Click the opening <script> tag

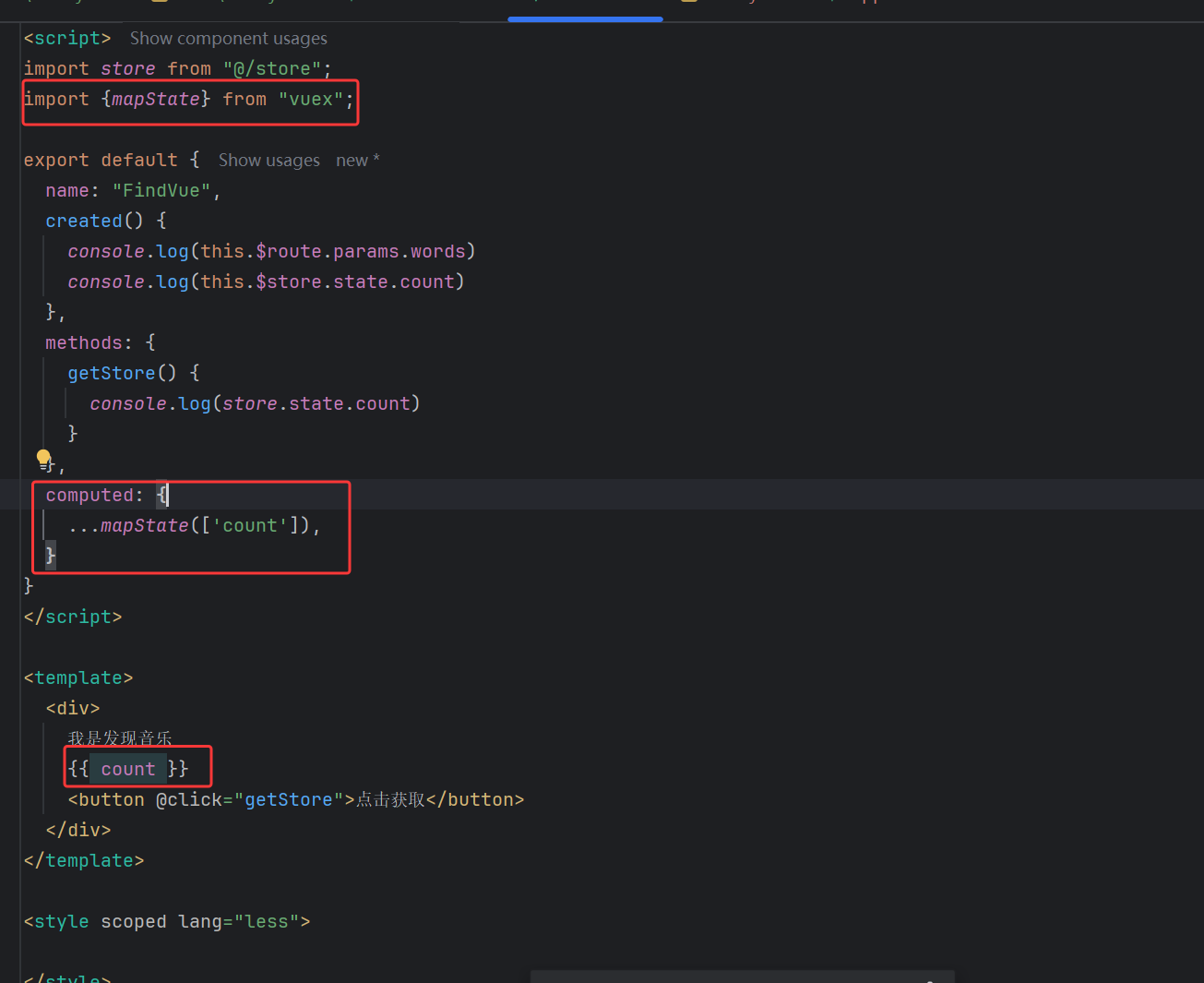tap(67, 39)
